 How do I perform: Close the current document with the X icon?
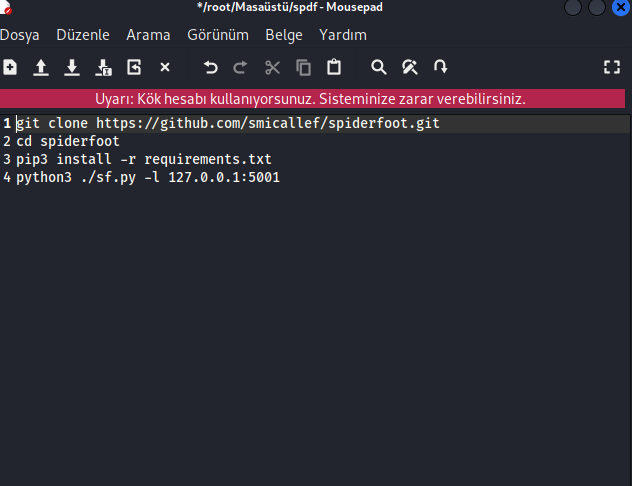click(165, 67)
